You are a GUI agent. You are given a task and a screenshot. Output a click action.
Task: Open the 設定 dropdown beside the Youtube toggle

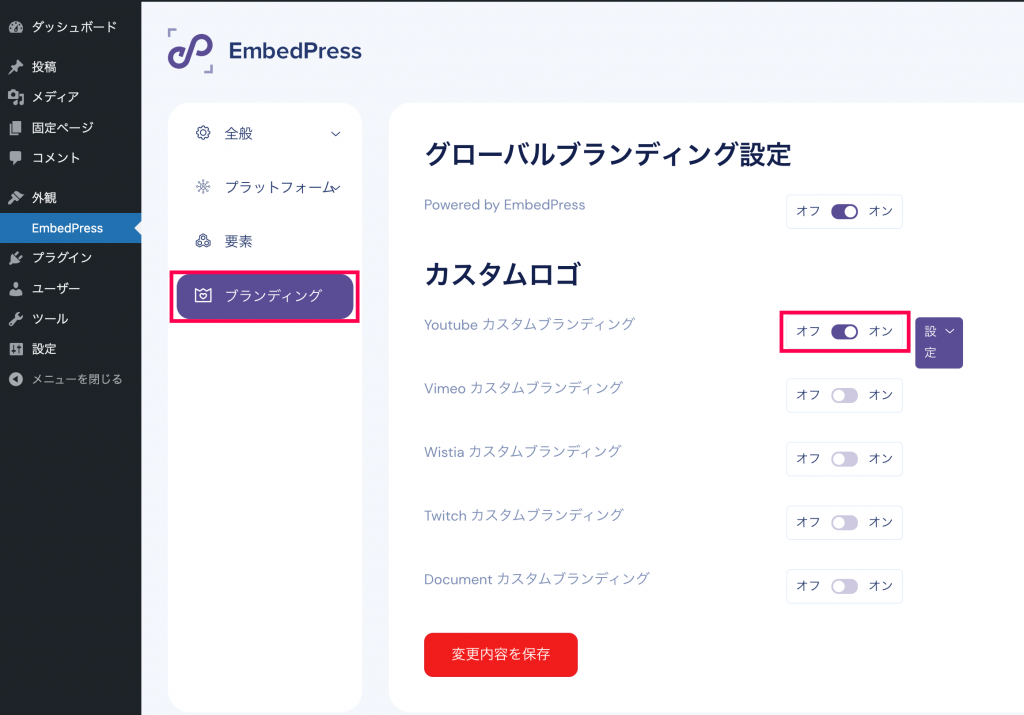point(938,343)
